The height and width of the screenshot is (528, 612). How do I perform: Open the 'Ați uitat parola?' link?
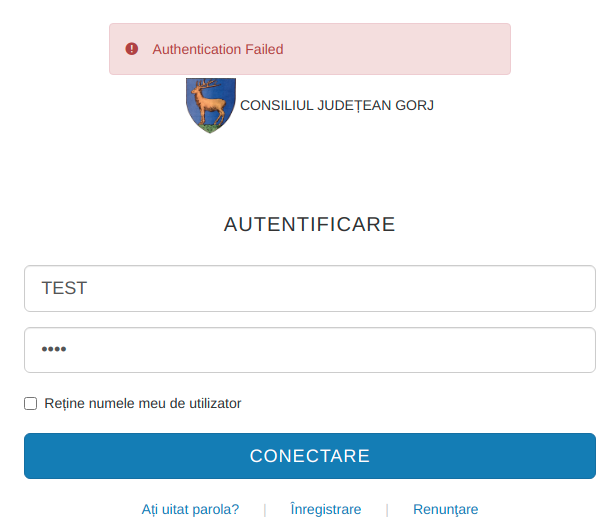coord(190,509)
